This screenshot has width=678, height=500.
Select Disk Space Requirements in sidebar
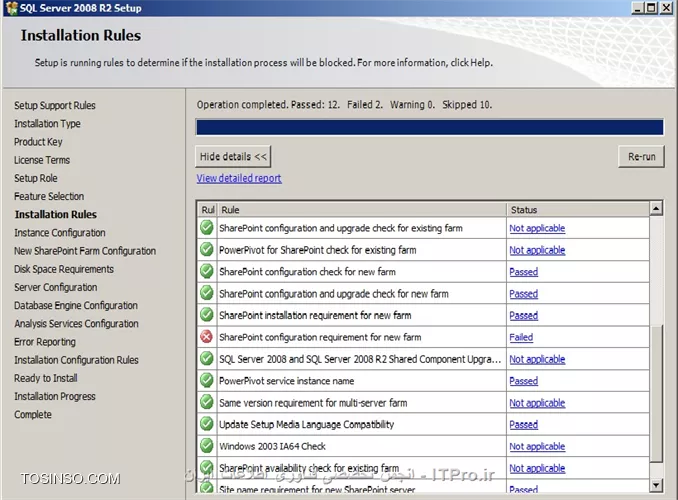pos(64,269)
